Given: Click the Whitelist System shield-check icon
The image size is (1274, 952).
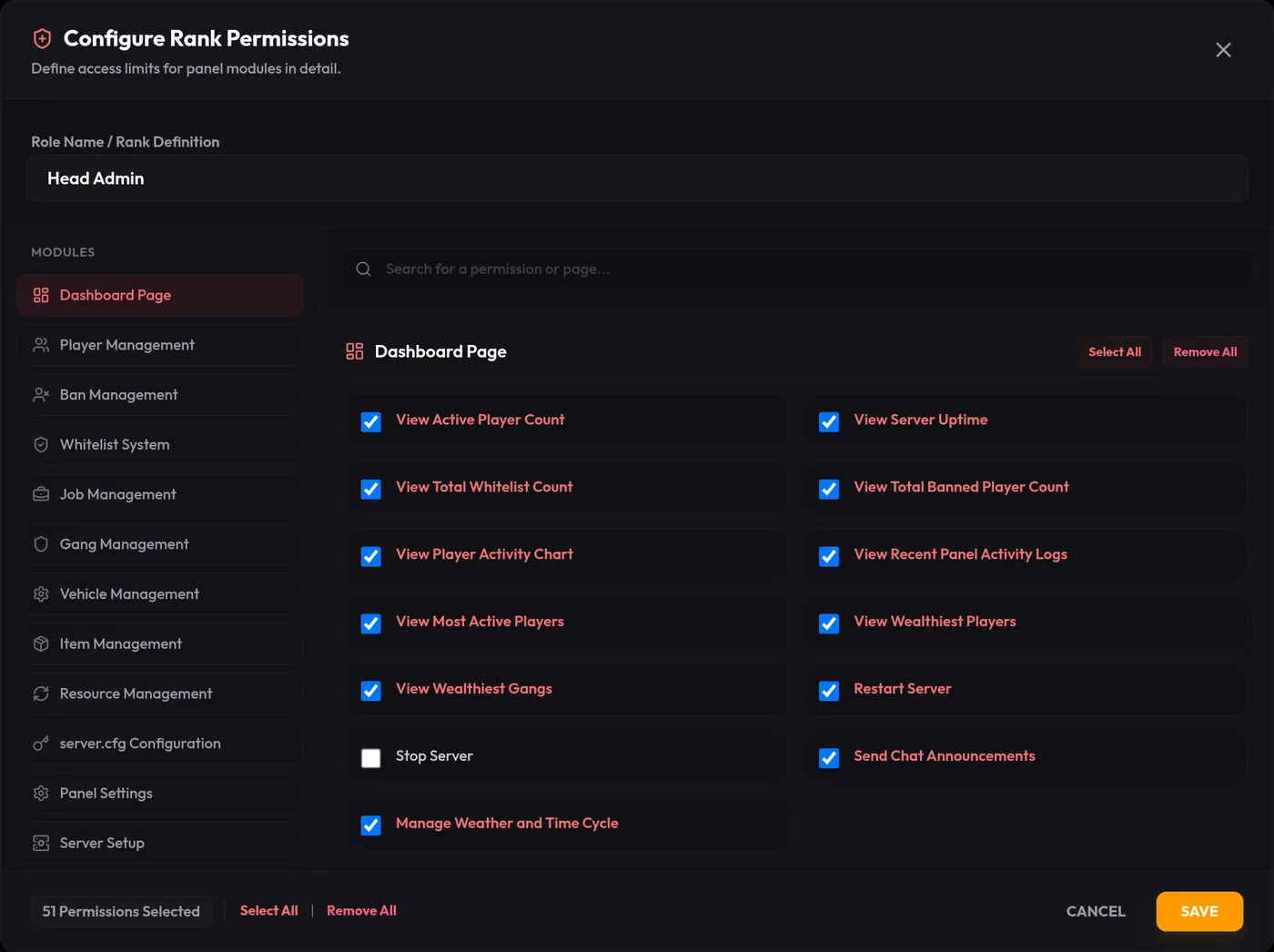Looking at the screenshot, I should 41,444.
